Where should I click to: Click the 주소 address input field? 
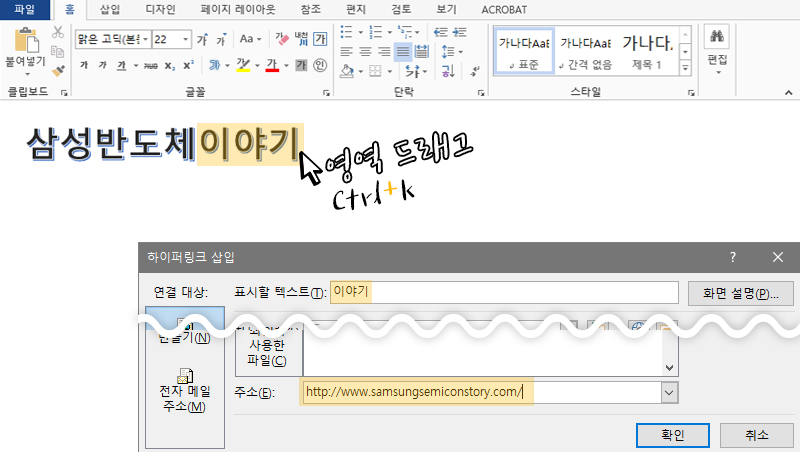(x=482, y=392)
